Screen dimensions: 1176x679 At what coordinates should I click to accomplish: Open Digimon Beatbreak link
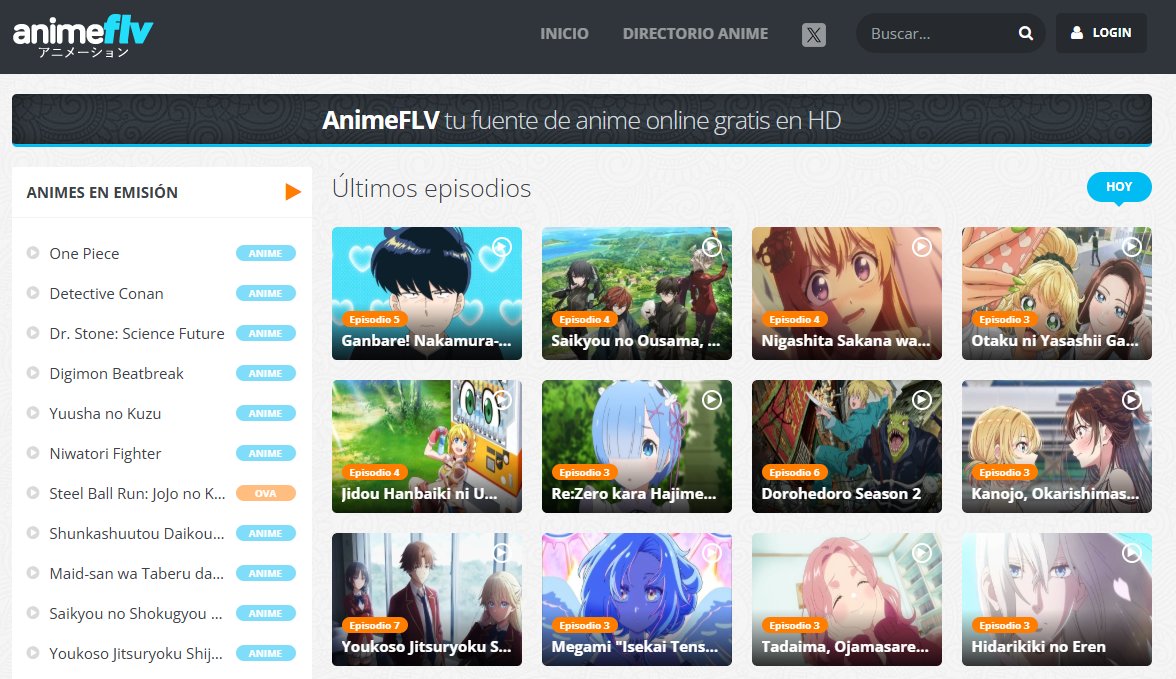(x=116, y=374)
